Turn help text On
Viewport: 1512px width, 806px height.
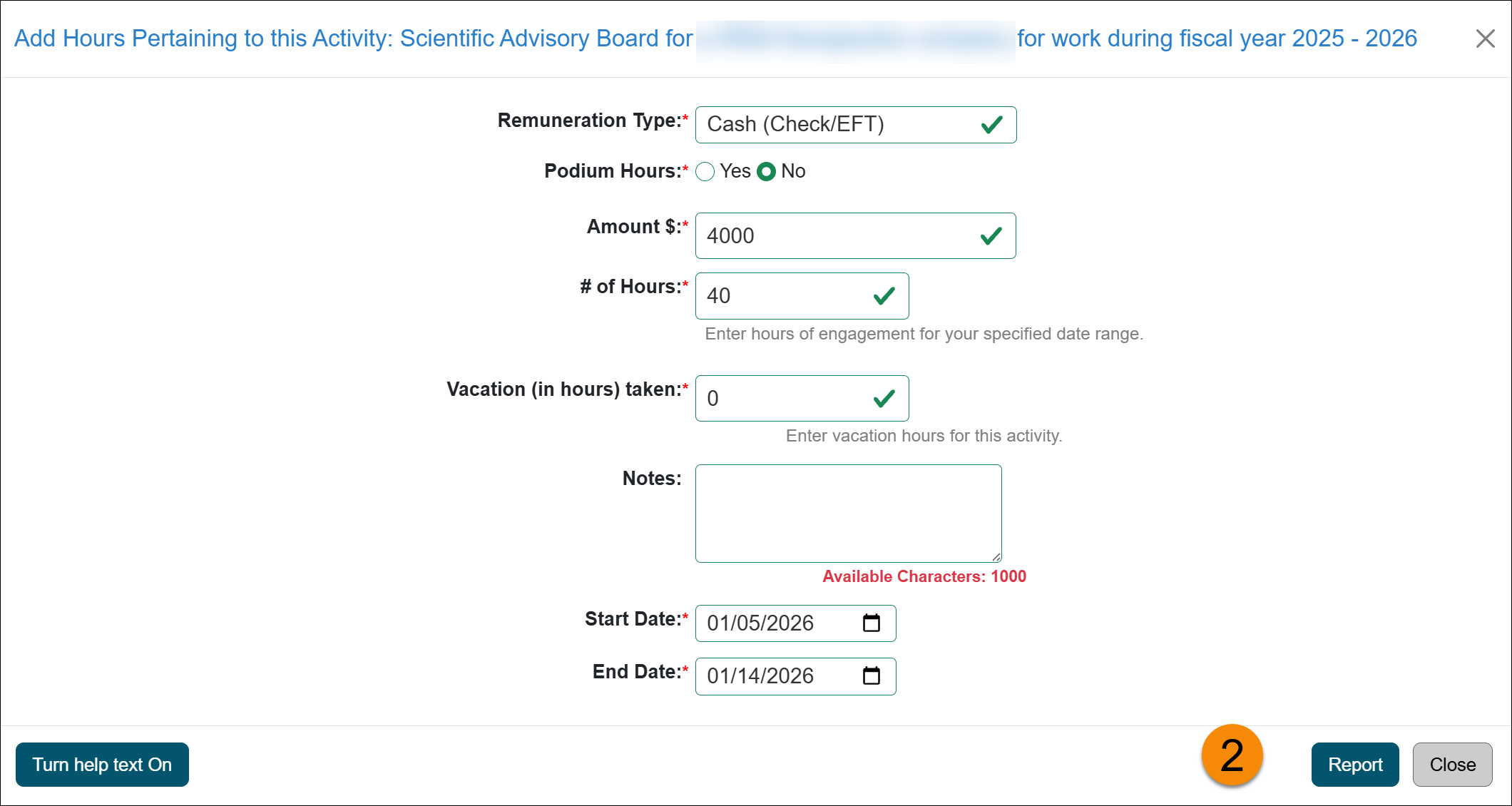(101, 764)
